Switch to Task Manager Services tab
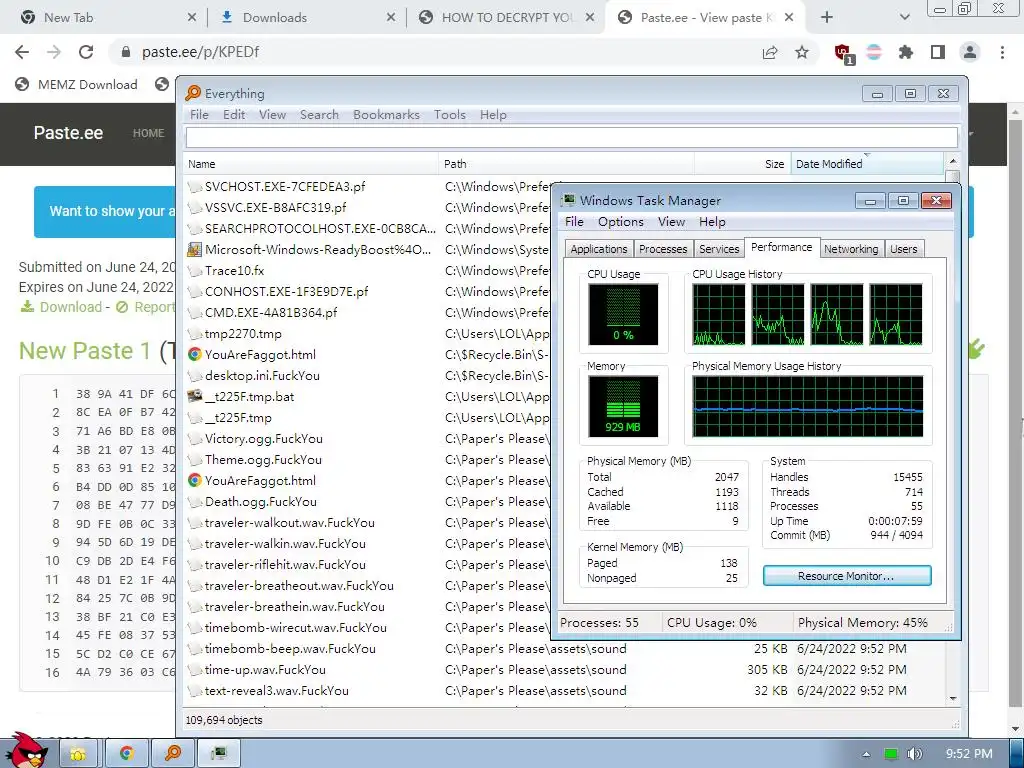The height and width of the screenshot is (768, 1024). click(x=719, y=249)
